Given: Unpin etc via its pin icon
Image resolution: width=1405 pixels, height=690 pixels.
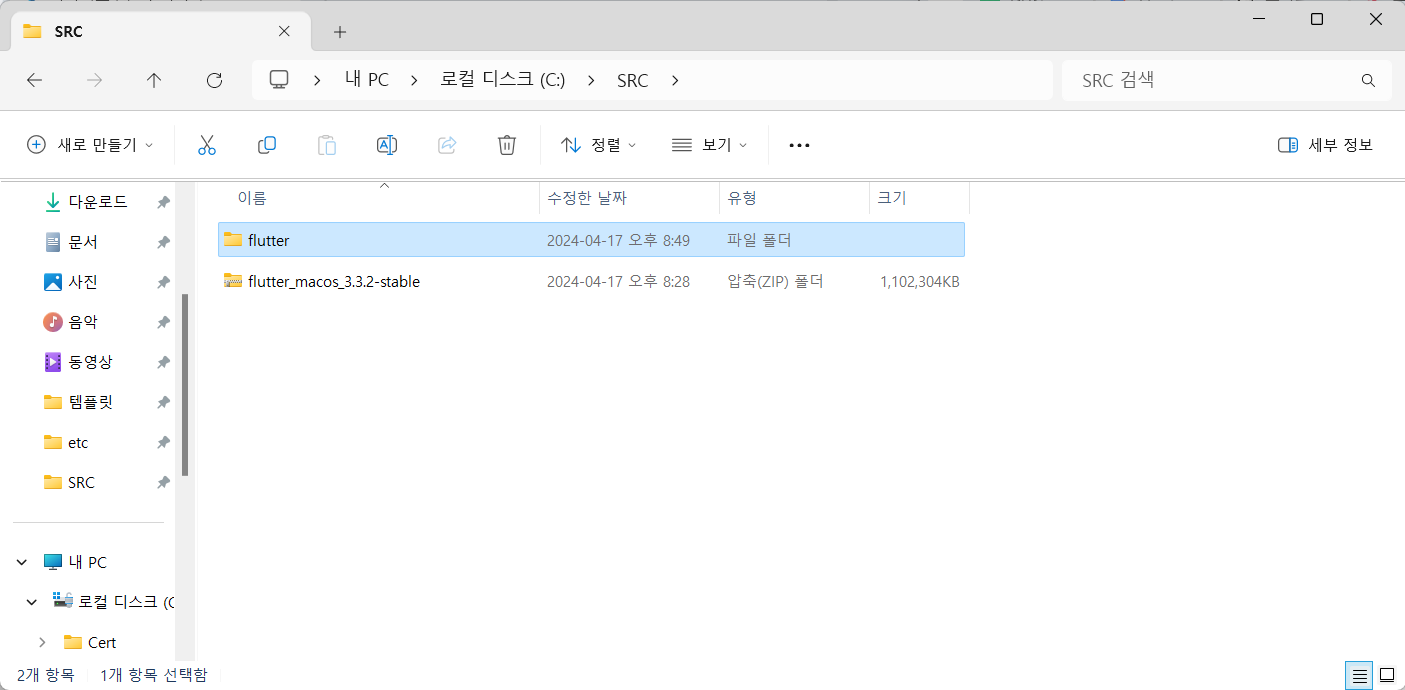Looking at the screenshot, I should 163,442.
